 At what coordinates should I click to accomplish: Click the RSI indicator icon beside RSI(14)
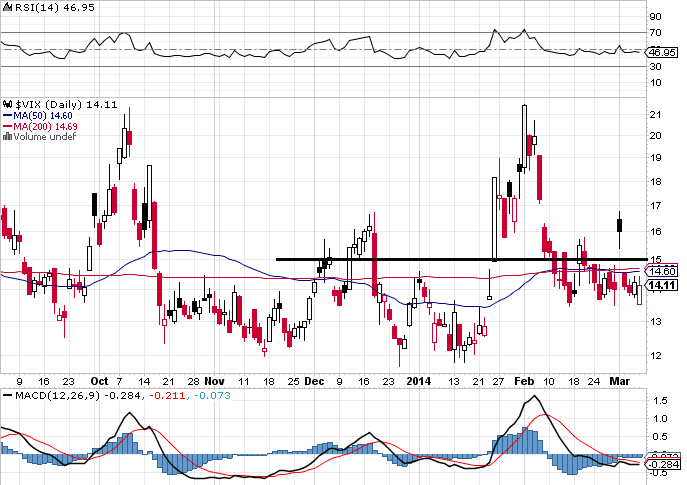[x=7, y=7]
